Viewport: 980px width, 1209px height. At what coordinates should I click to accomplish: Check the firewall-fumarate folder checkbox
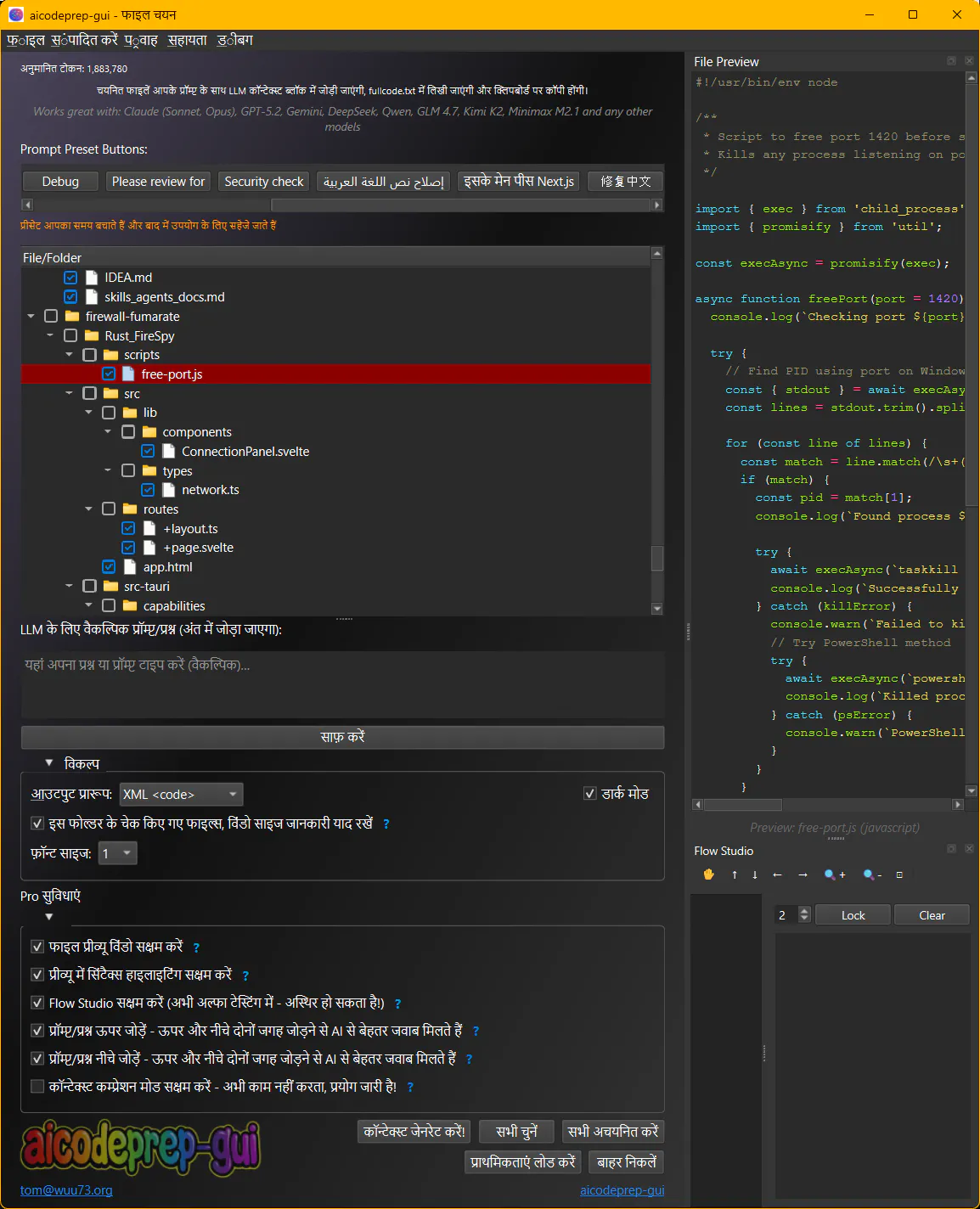[51, 316]
